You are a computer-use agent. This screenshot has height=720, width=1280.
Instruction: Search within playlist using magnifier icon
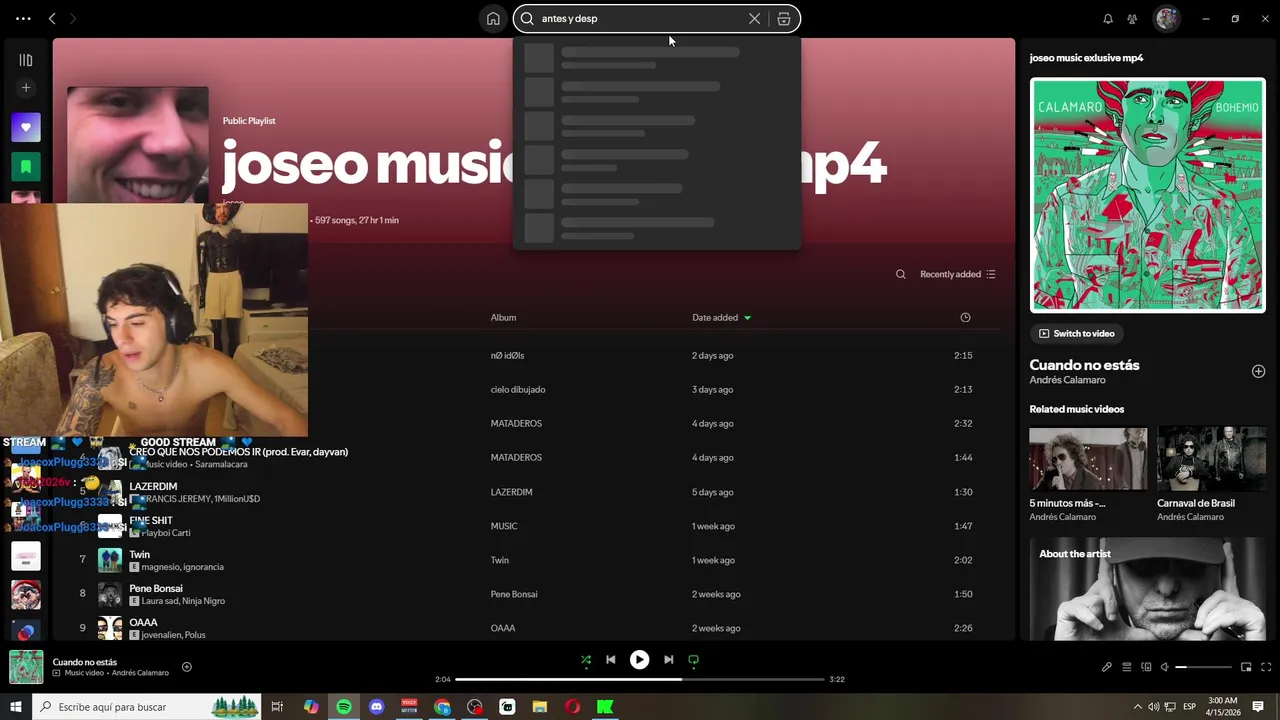click(x=901, y=274)
